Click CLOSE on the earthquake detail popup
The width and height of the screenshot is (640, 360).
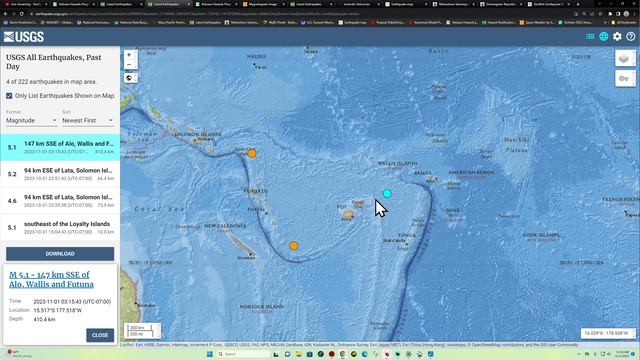(x=100, y=335)
